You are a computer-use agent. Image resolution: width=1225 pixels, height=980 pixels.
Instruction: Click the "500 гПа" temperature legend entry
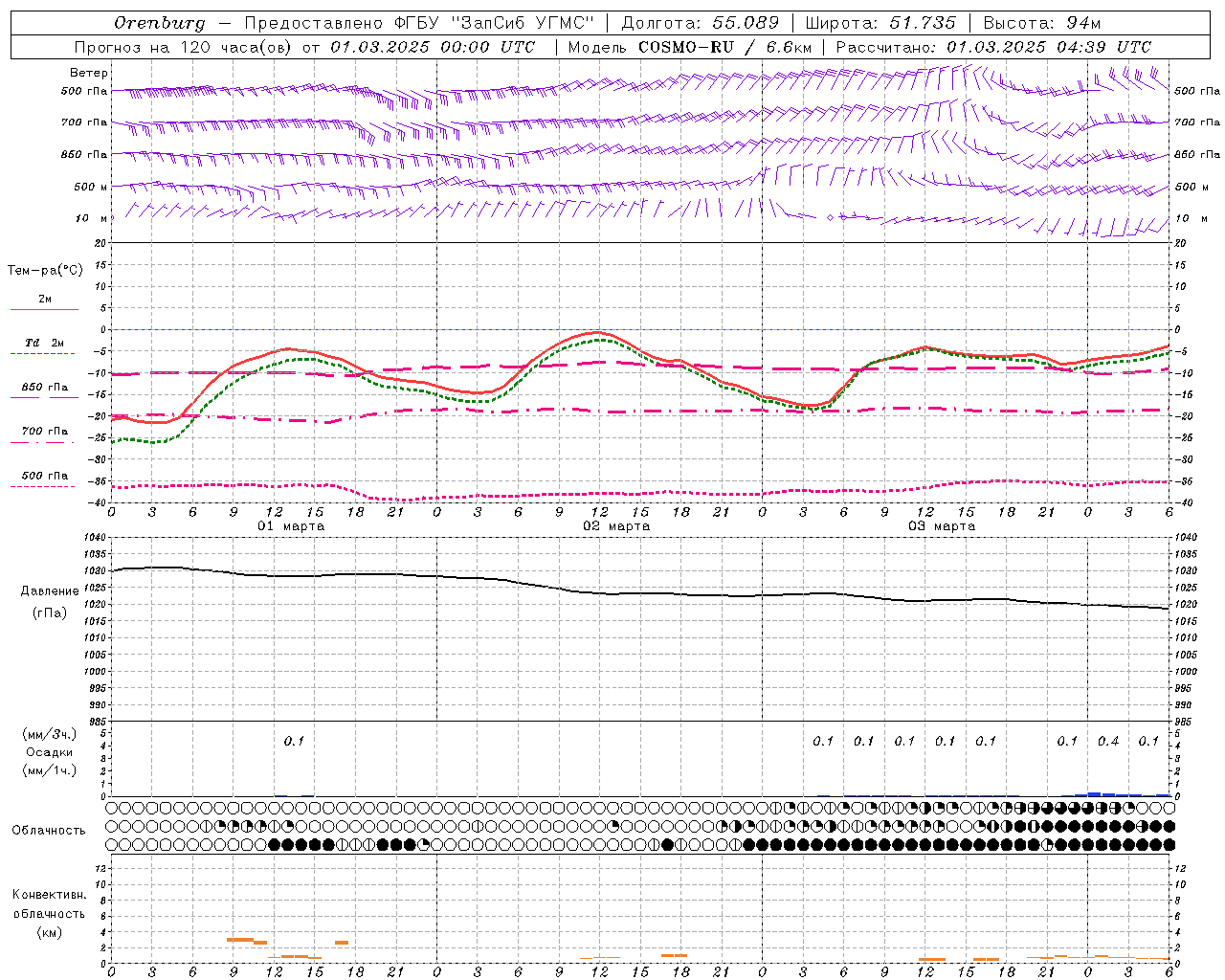44,476
